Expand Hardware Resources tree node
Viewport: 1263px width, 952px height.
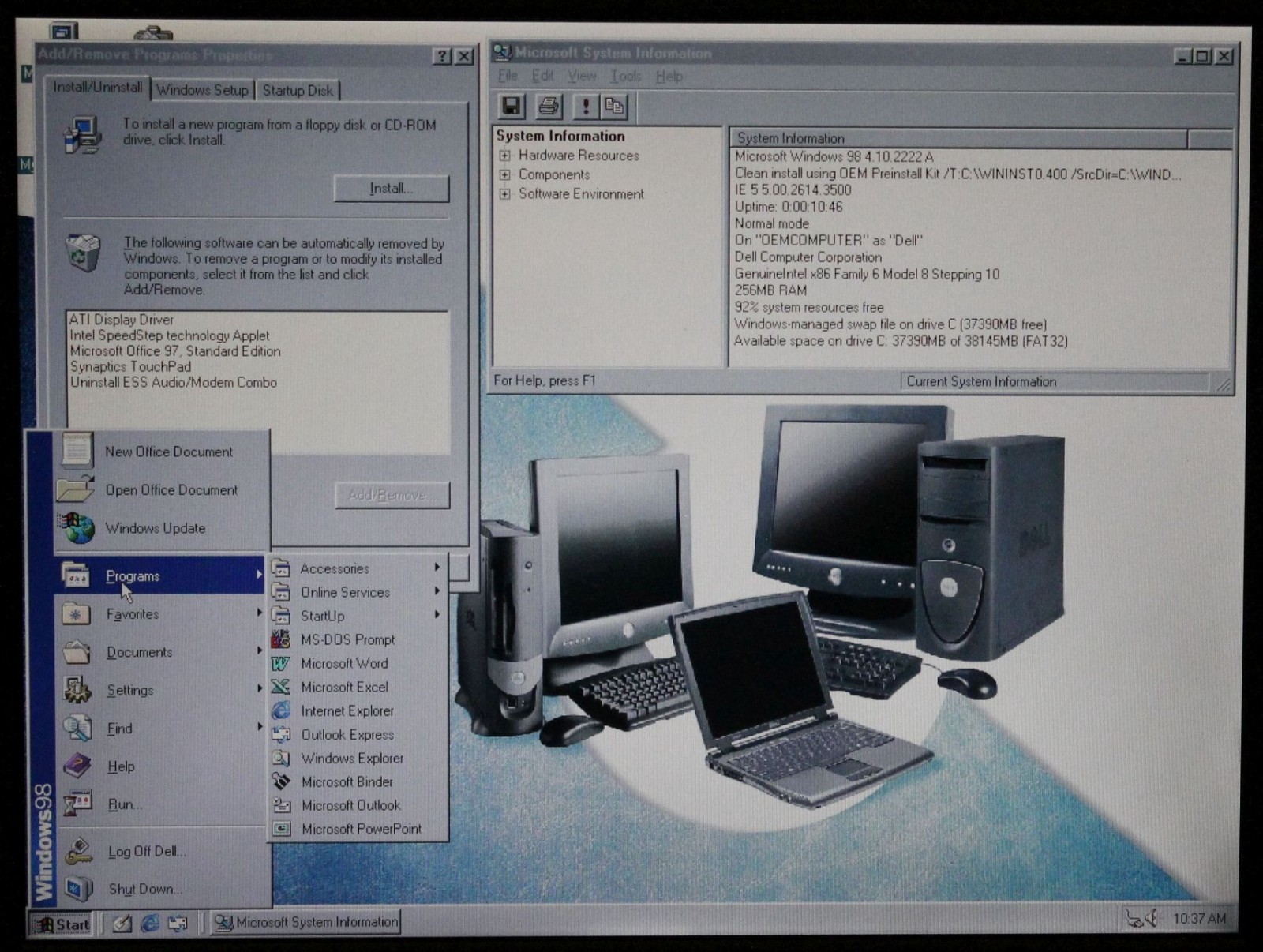click(505, 156)
